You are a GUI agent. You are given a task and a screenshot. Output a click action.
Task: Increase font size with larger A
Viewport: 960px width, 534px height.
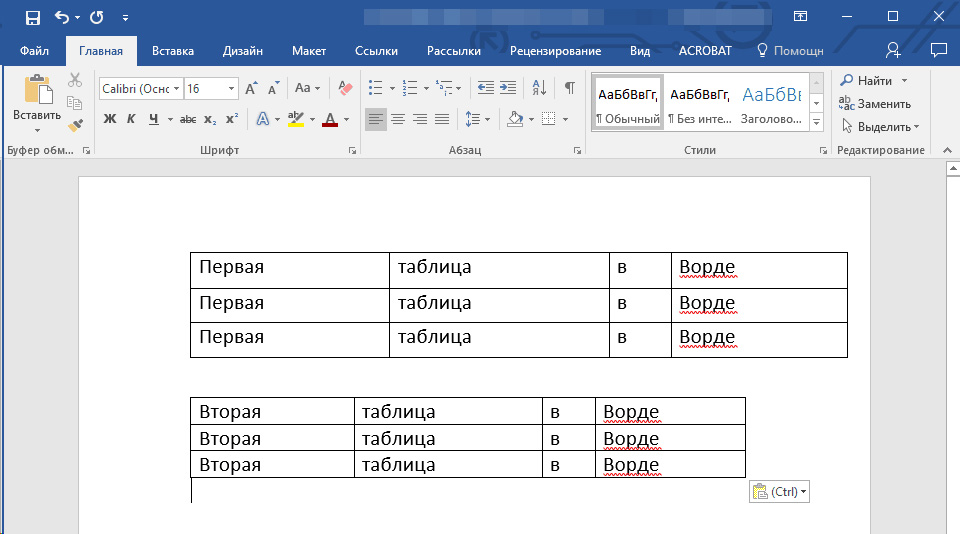[x=251, y=88]
